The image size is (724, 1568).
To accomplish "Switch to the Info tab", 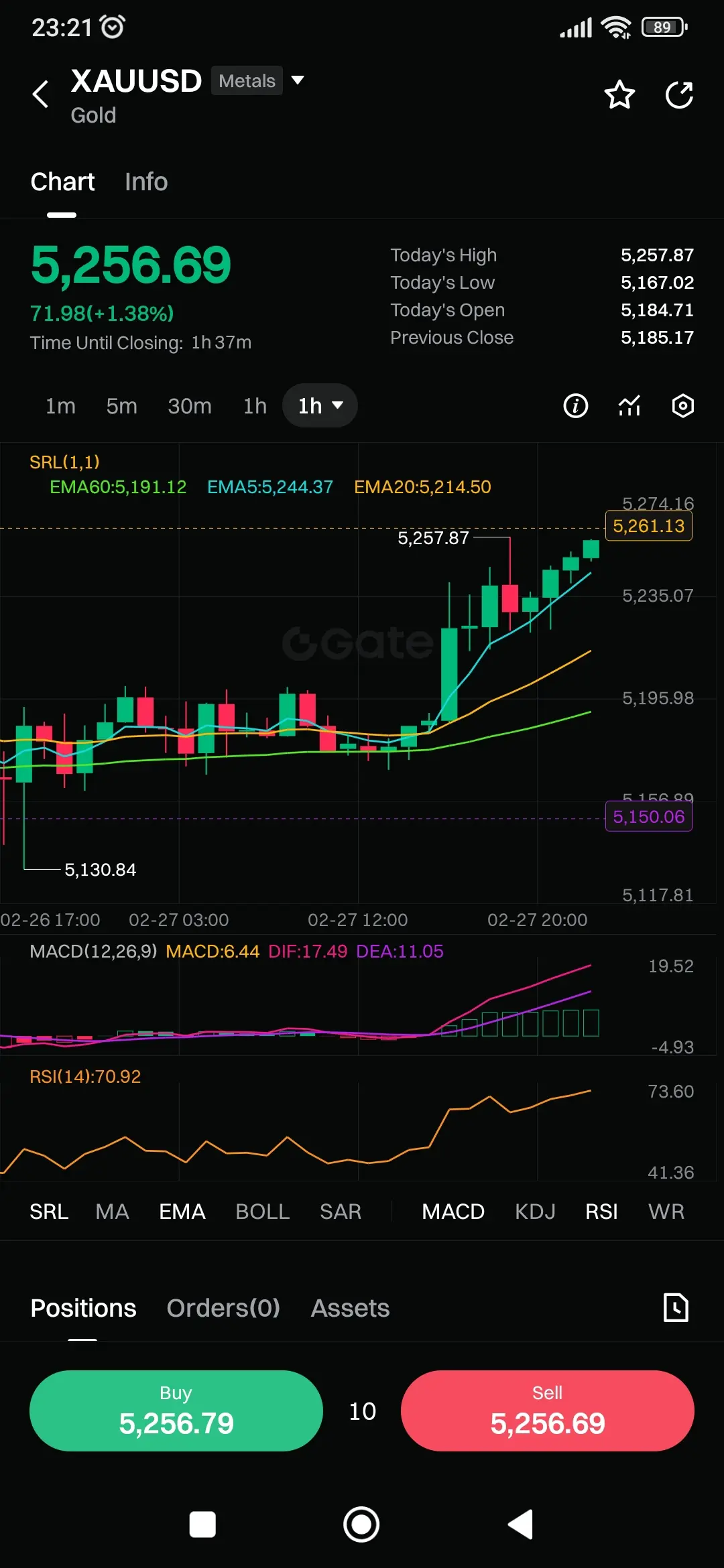I will coord(146,182).
